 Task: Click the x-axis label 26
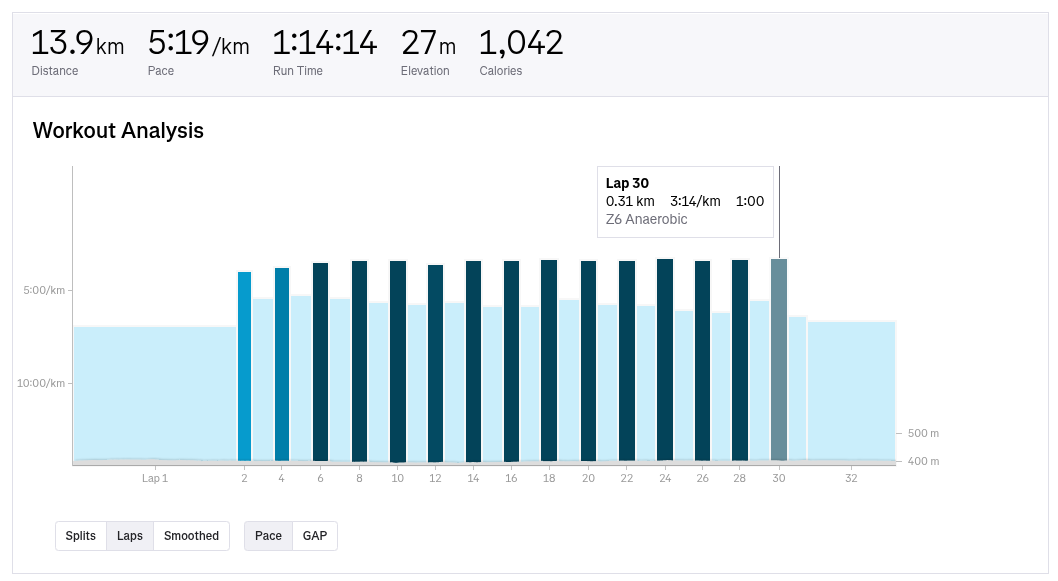(702, 478)
